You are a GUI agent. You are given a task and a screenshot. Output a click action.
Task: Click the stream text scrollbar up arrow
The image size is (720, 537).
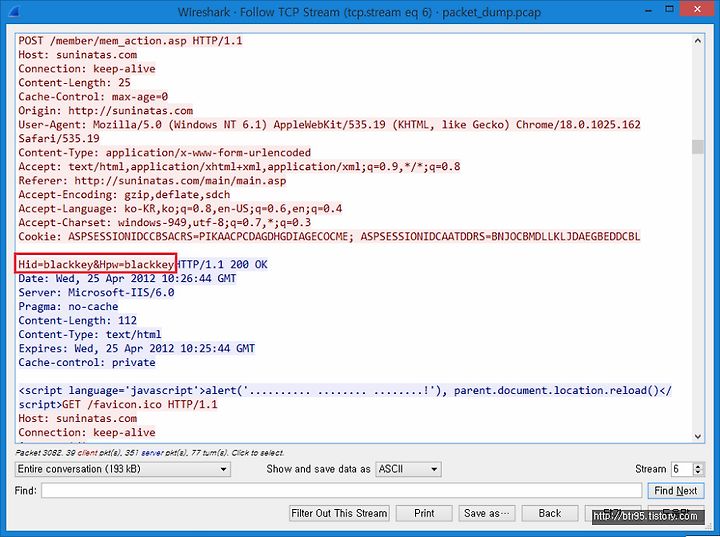[698, 41]
